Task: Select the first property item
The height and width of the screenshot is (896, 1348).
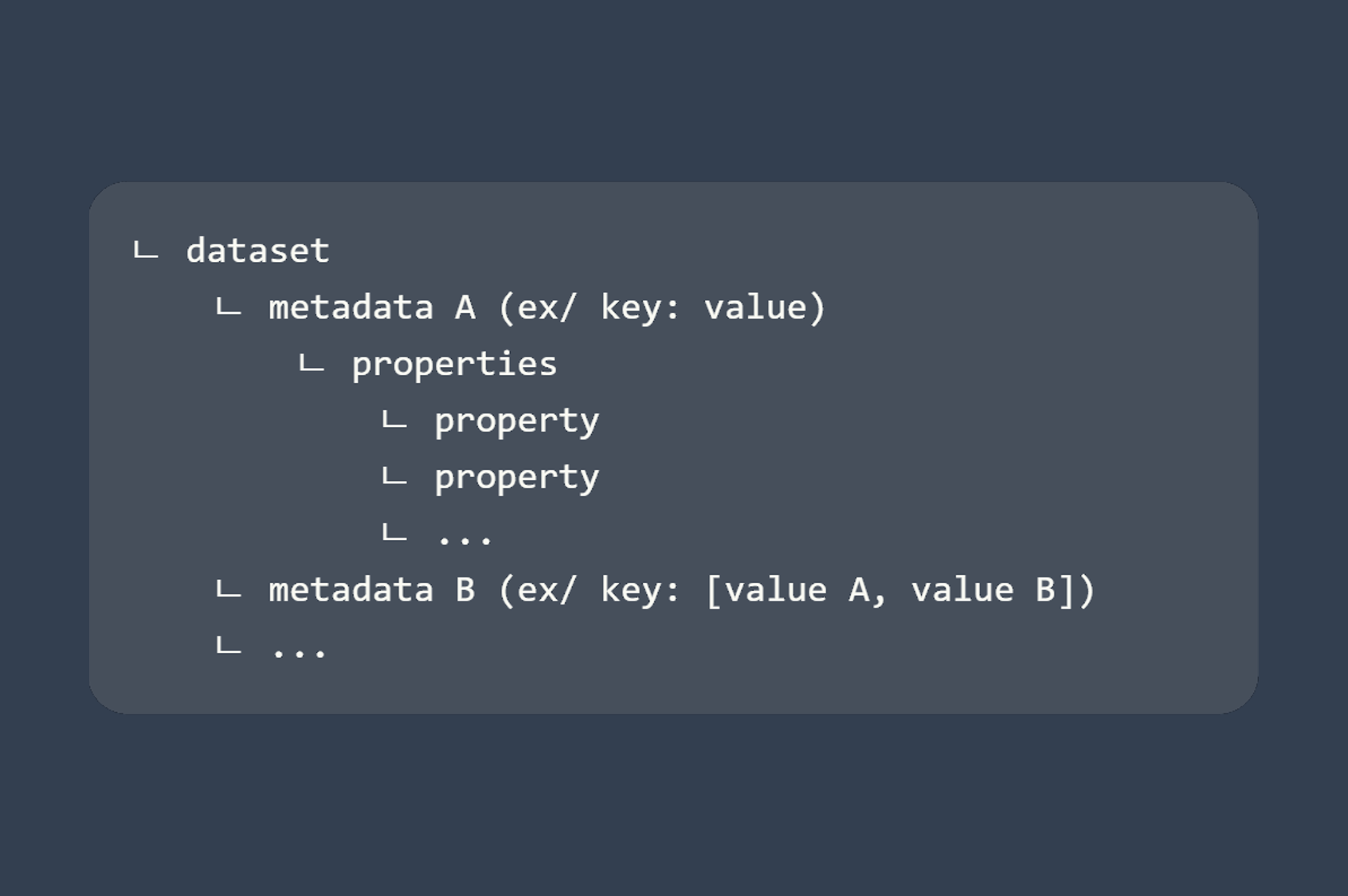Action: click(516, 421)
